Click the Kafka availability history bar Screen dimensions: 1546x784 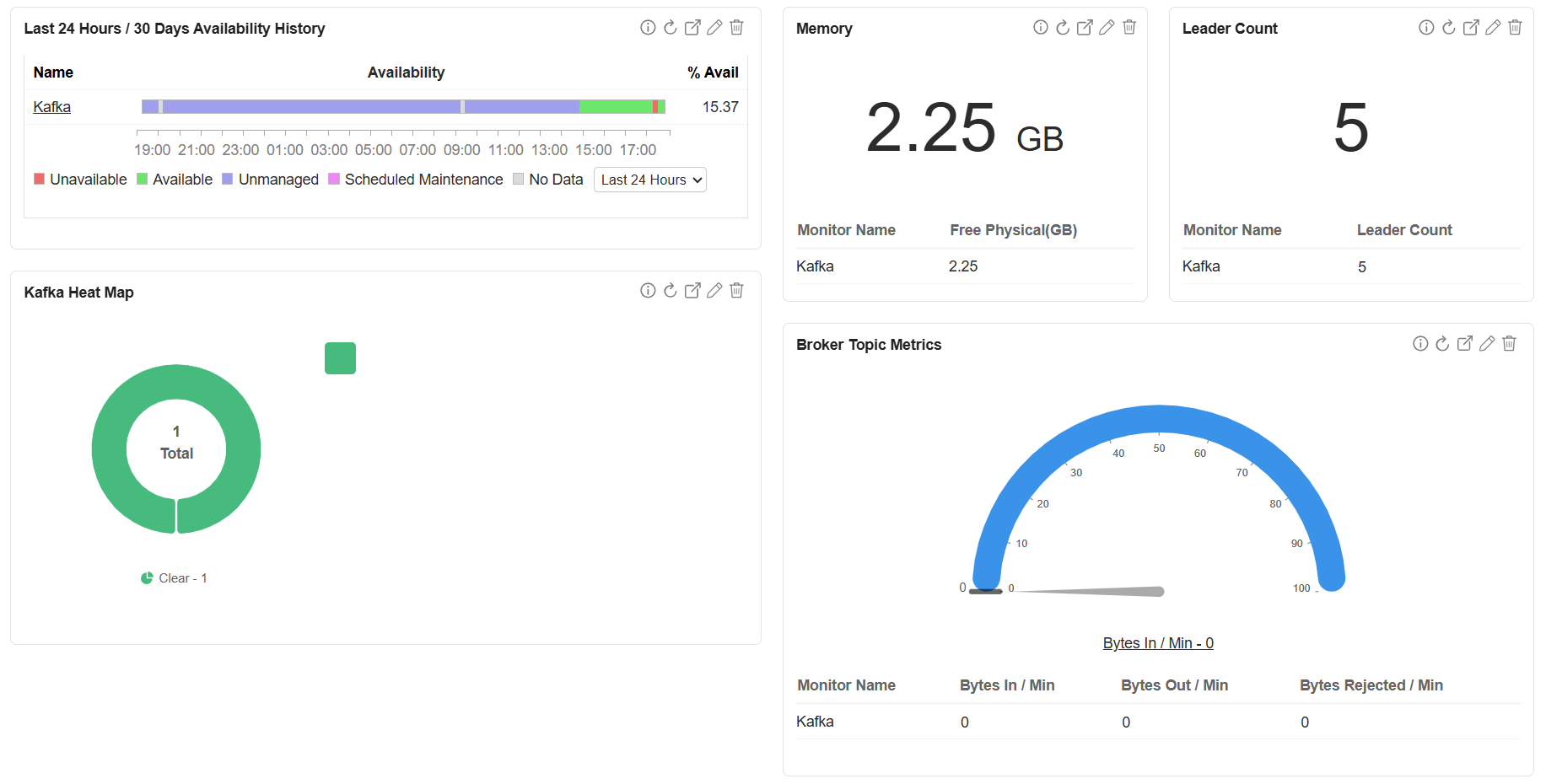[x=403, y=106]
